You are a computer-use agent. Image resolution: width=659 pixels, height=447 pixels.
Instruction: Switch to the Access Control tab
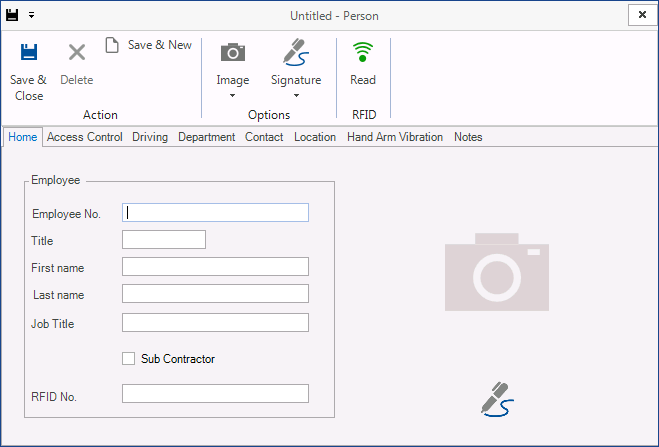[84, 137]
